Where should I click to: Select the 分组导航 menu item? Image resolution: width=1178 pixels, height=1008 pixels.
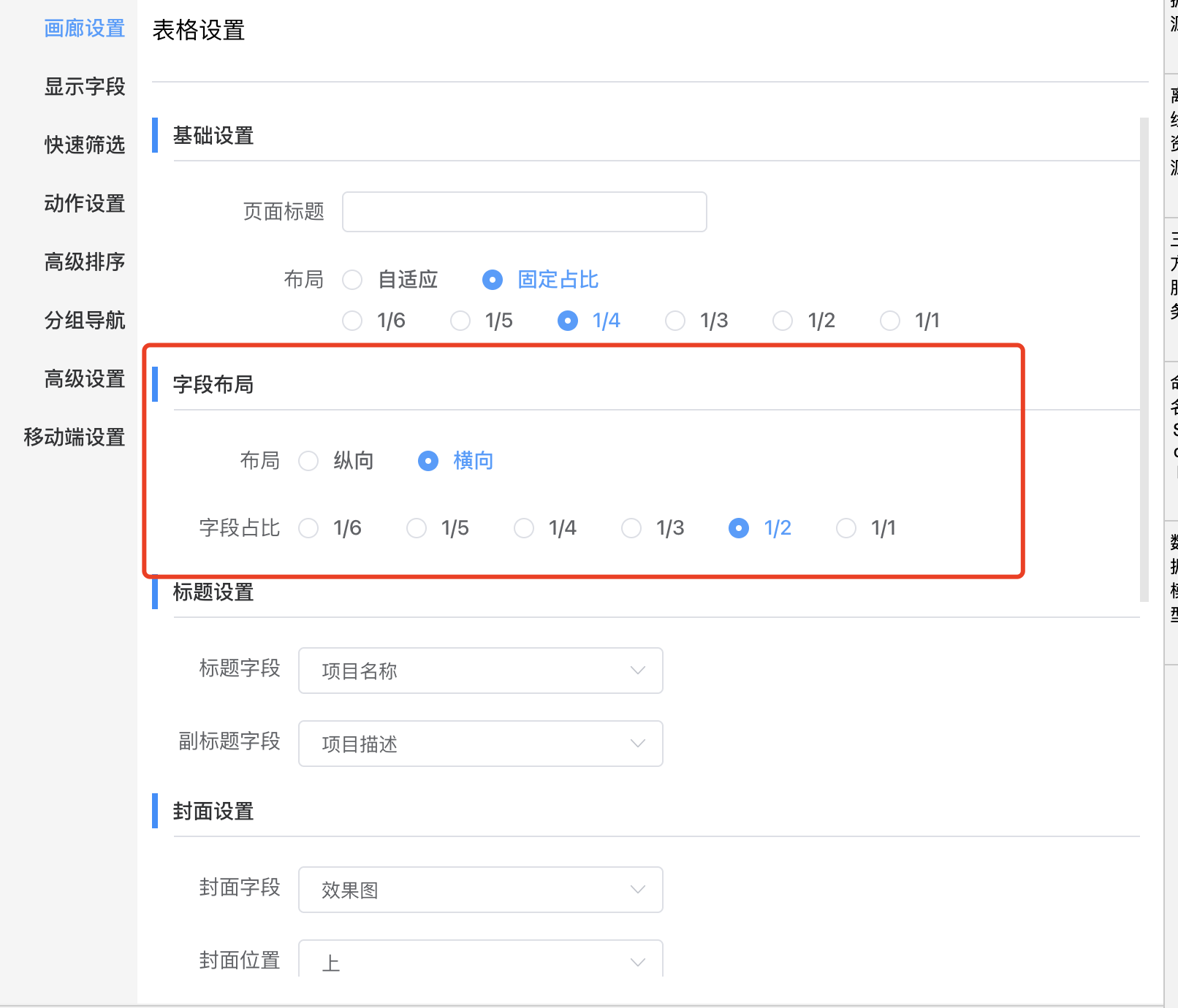pos(84,321)
